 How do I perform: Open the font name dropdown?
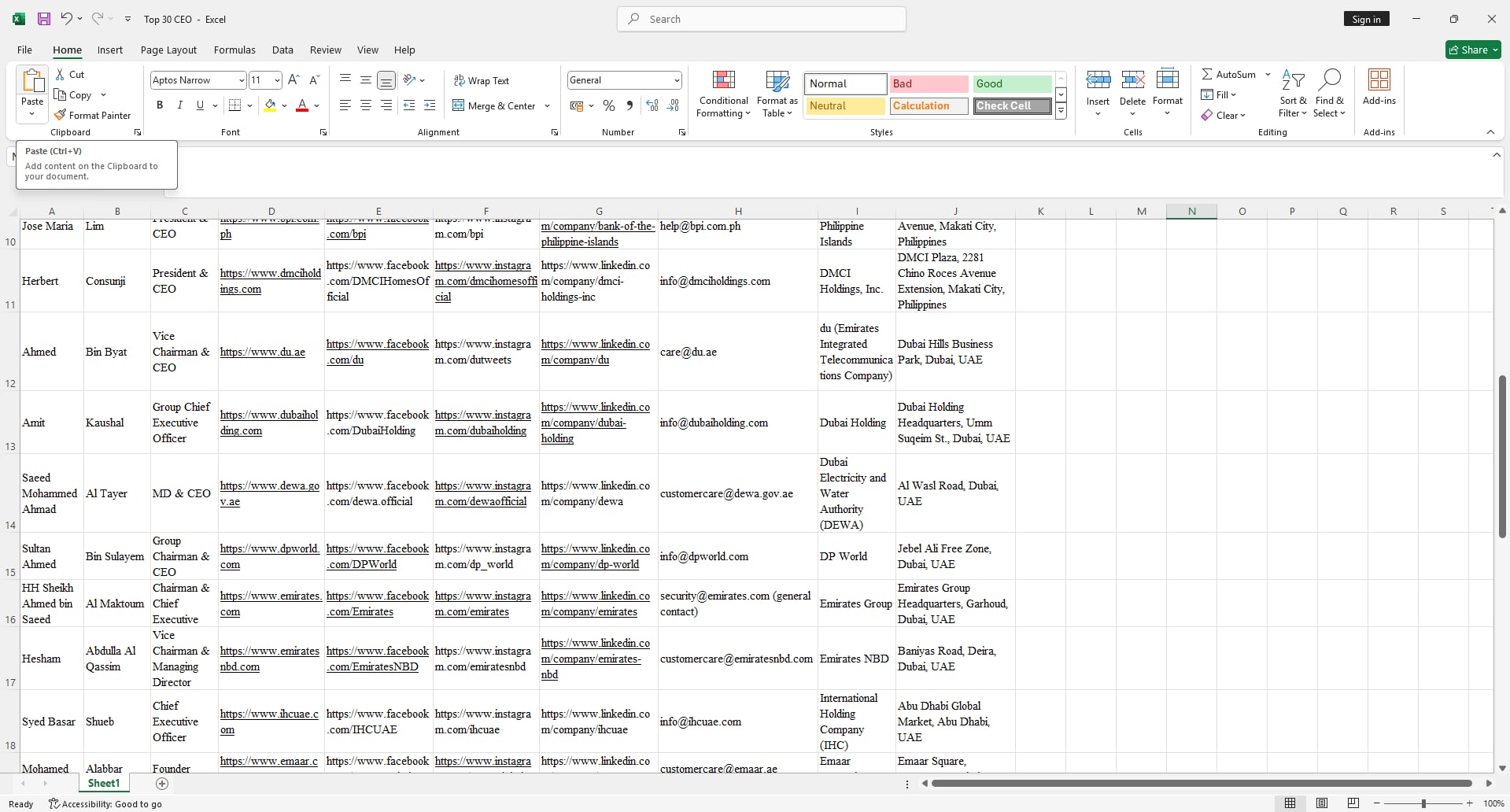[242, 80]
